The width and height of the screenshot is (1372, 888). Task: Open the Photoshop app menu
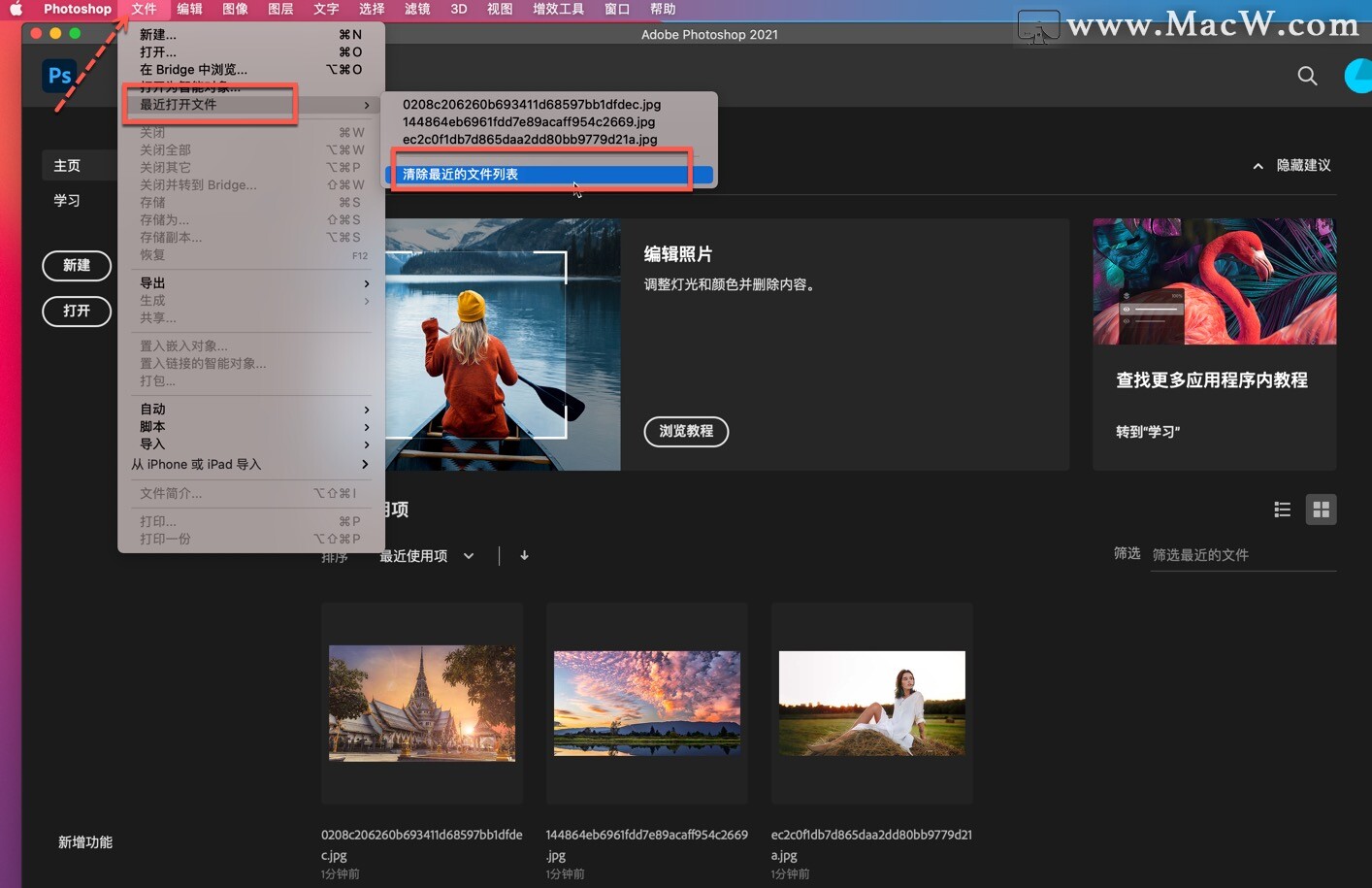(78, 9)
